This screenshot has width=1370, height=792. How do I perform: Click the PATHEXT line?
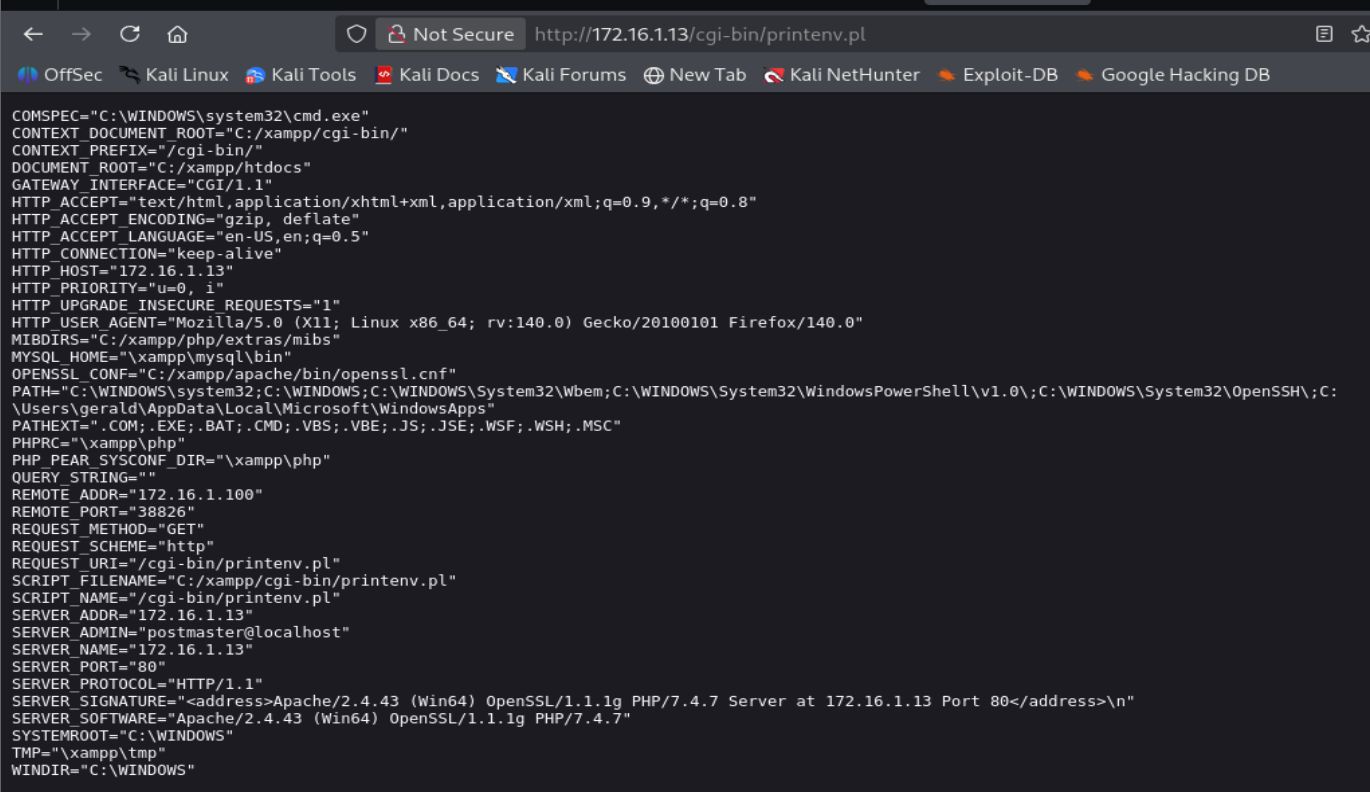pyautogui.click(x=317, y=425)
